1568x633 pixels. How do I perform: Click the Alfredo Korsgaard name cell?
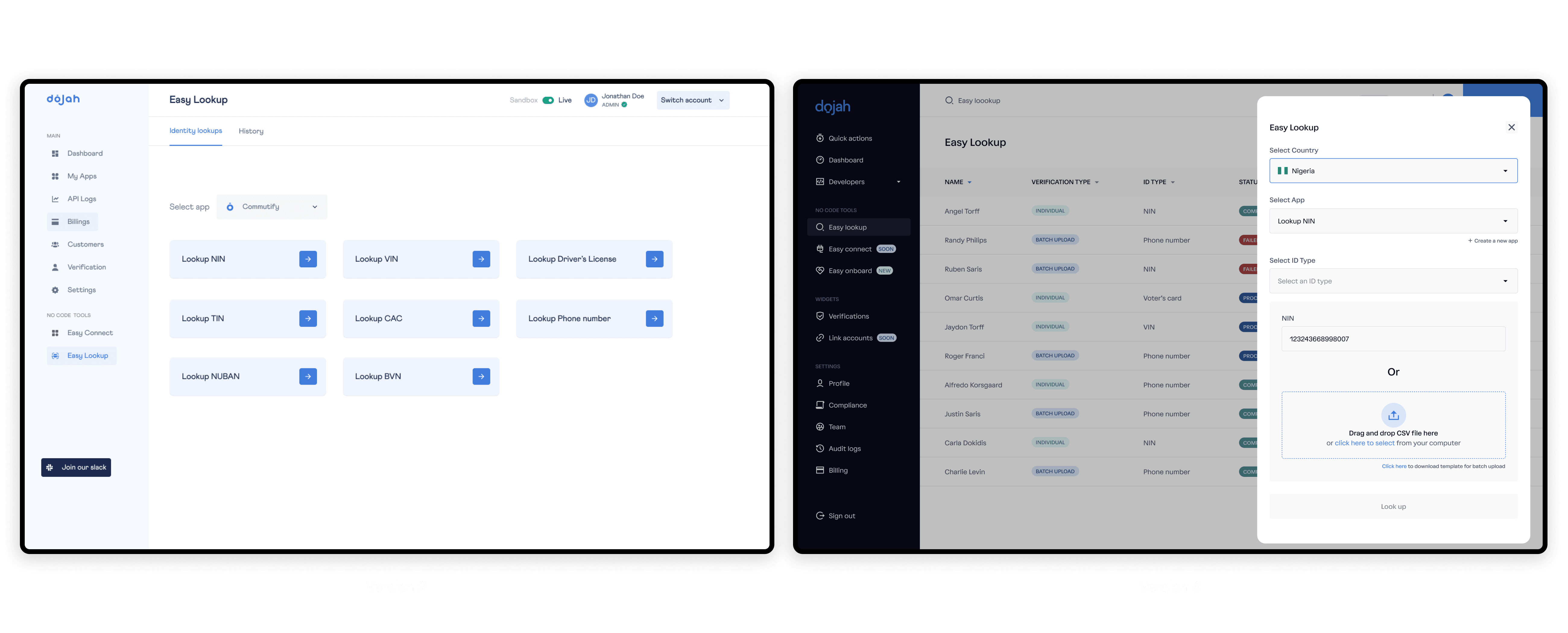coord(973,385)
